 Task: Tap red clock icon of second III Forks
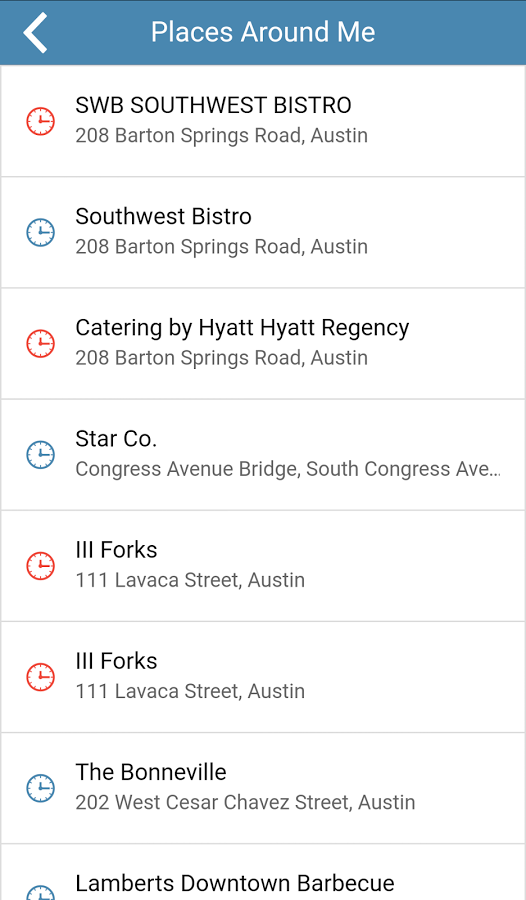(x=41, y=677)
